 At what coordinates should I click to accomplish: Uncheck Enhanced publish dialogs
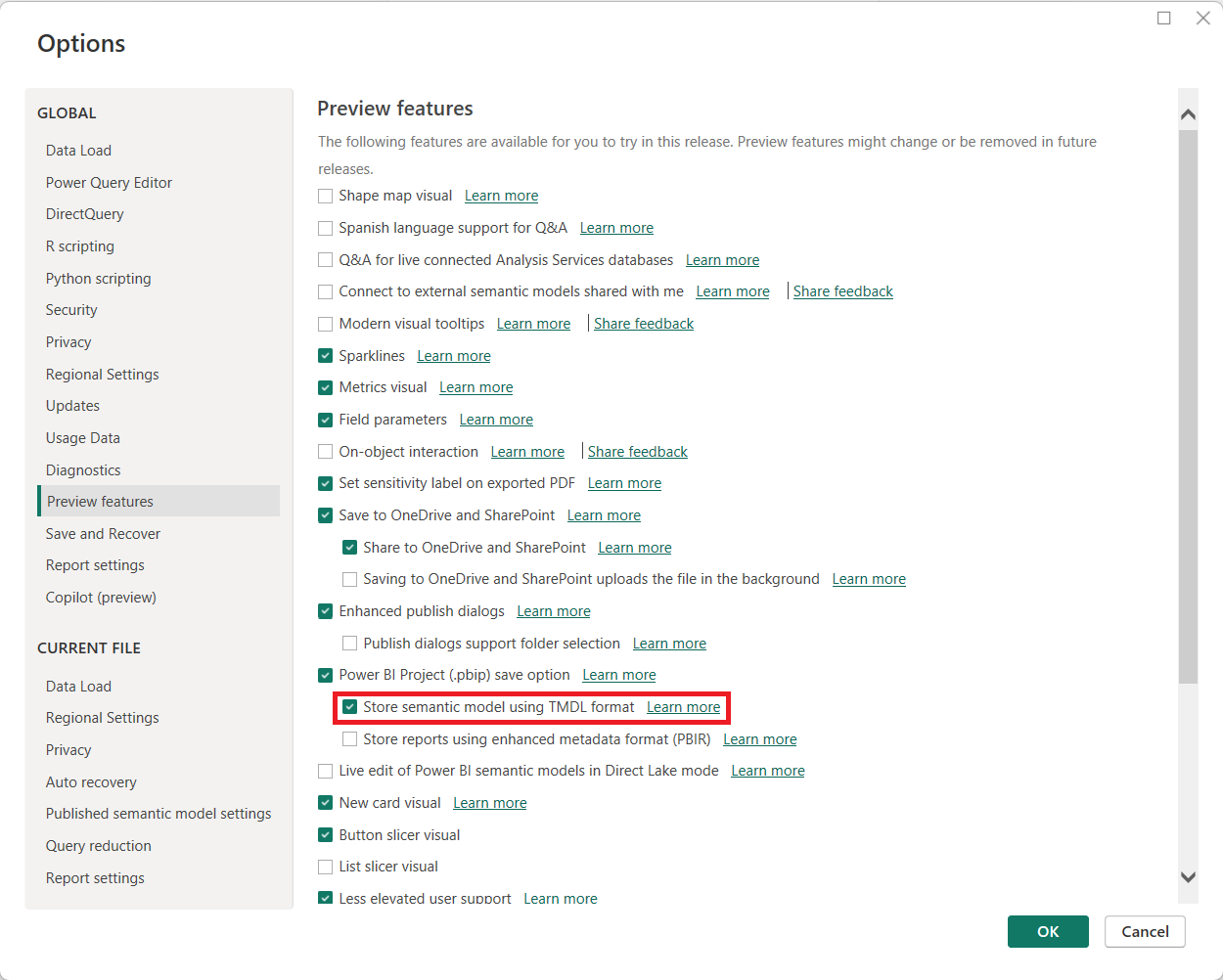[x=326, y=611]
